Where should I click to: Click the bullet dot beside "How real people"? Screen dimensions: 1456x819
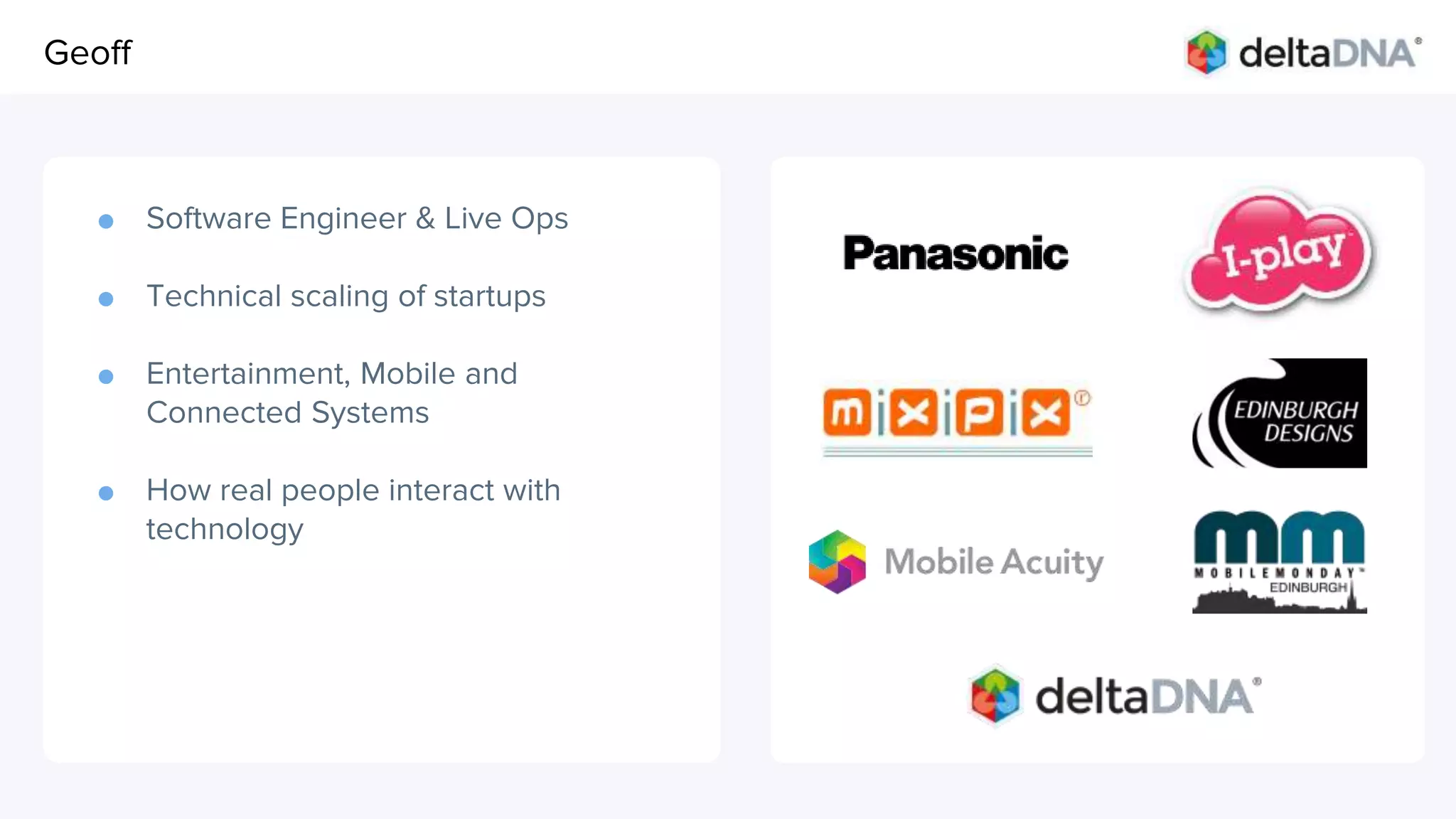[x=106, y=493]
